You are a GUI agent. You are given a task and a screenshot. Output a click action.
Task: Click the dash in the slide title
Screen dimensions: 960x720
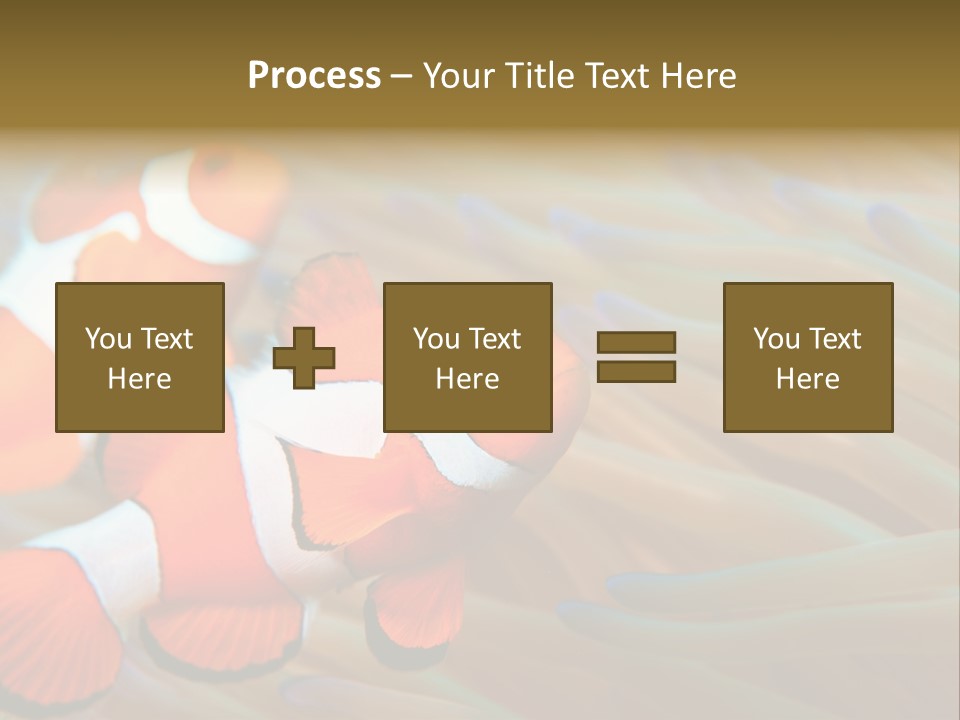coord(402,76)
